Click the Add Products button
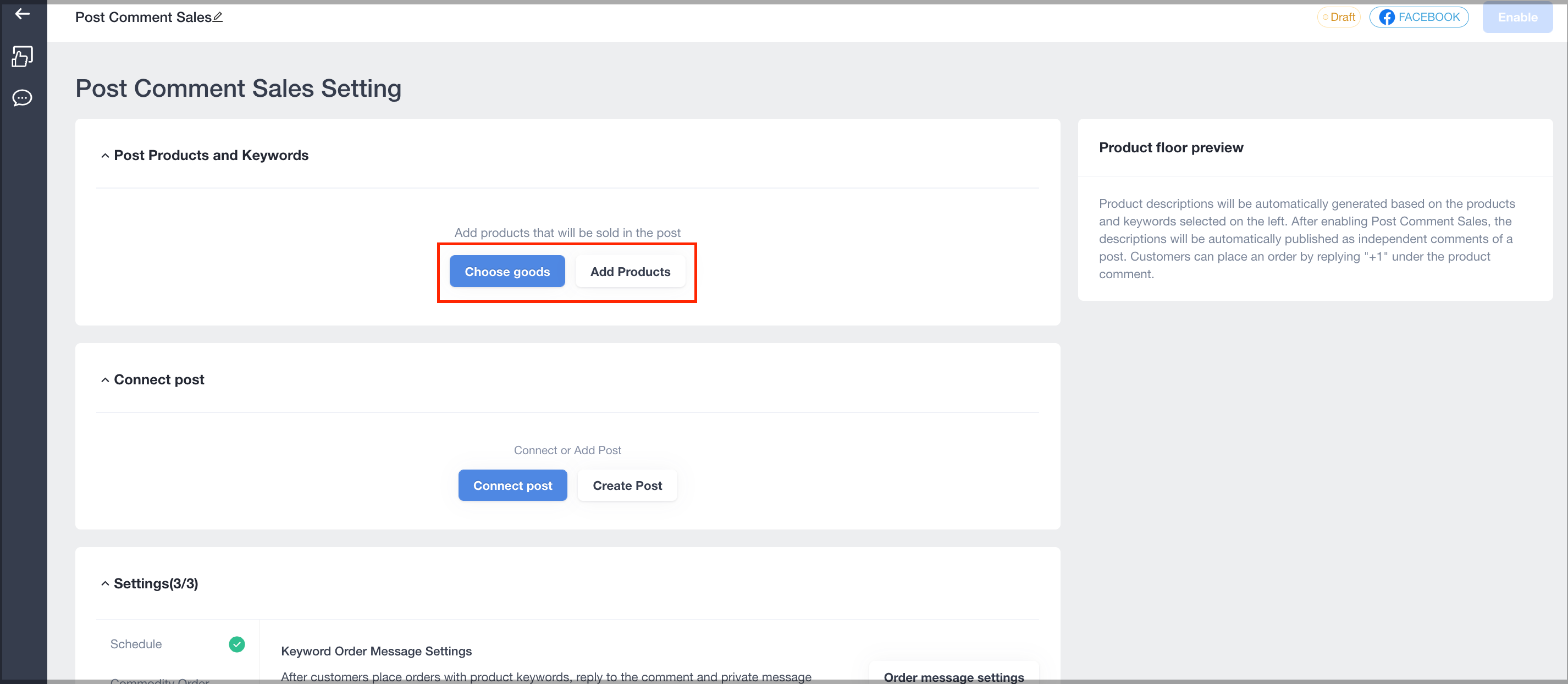This screenshot has width=1568, height=684. pyautogui.click(x=630, y=272)
